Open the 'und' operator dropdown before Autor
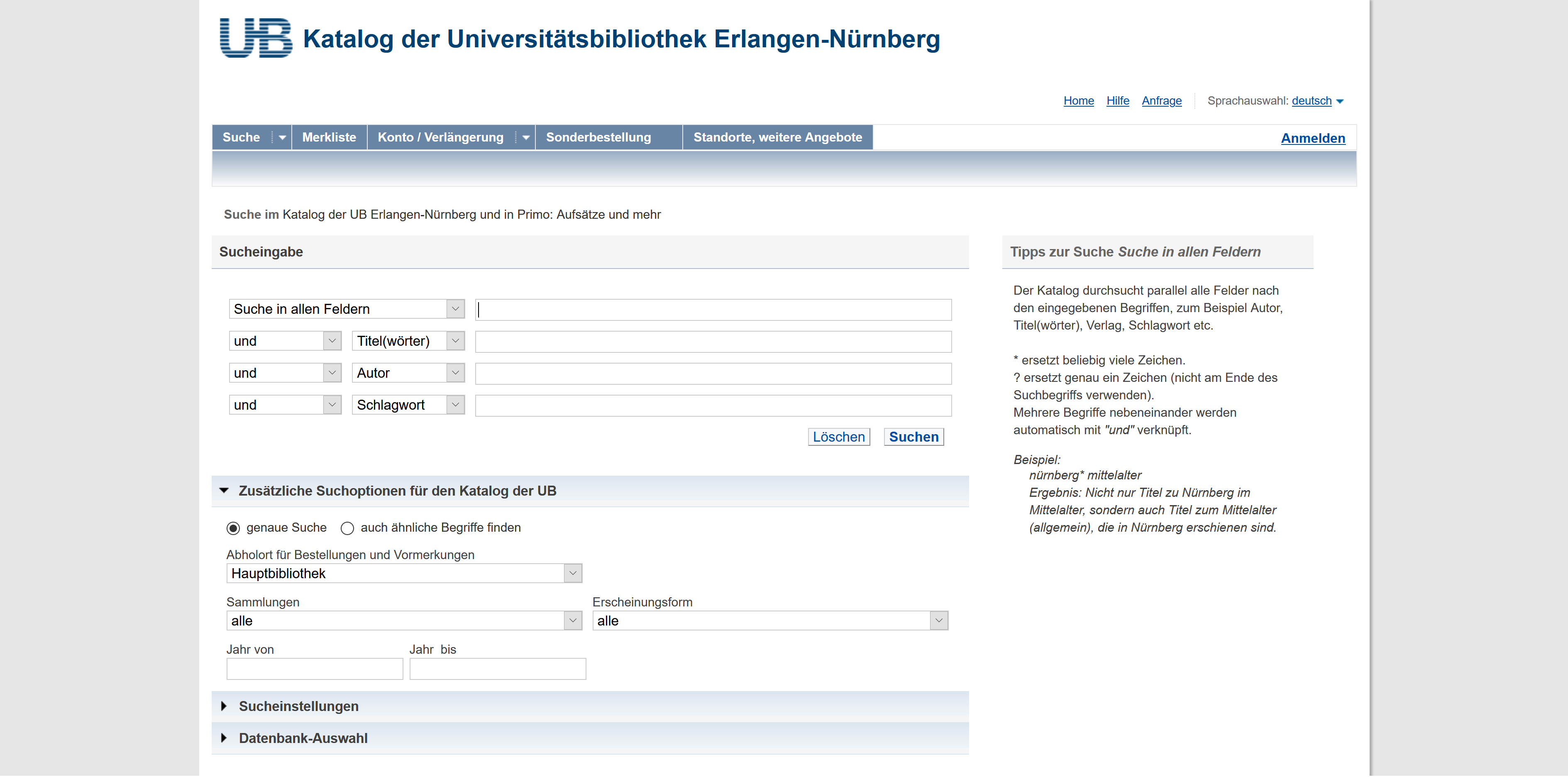This screenshot has height=777, width=1568. tap(285, 373)
